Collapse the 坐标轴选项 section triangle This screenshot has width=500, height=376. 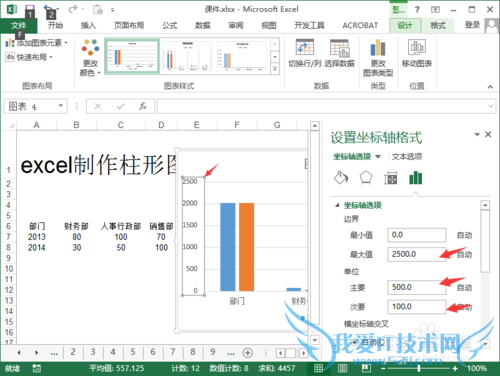click(337, 205)
